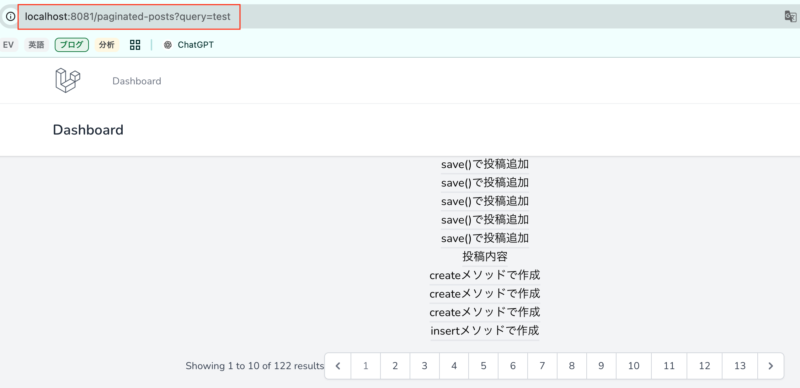The height and width of the screenshot is (388, 800).
Task: Open the ChatGPT bookmark
Action: (189, 45)
